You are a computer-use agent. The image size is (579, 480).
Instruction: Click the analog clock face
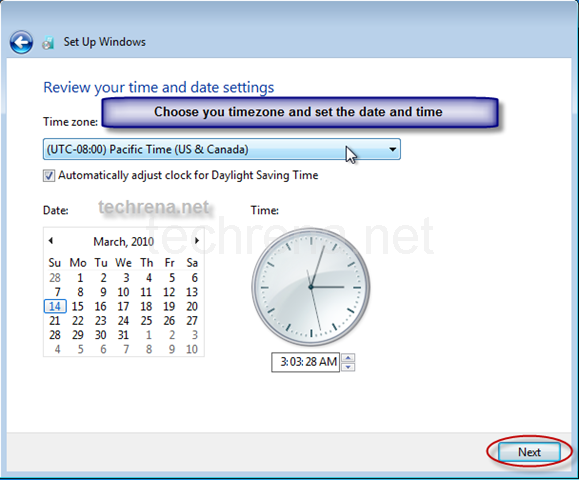pos(311,287)
